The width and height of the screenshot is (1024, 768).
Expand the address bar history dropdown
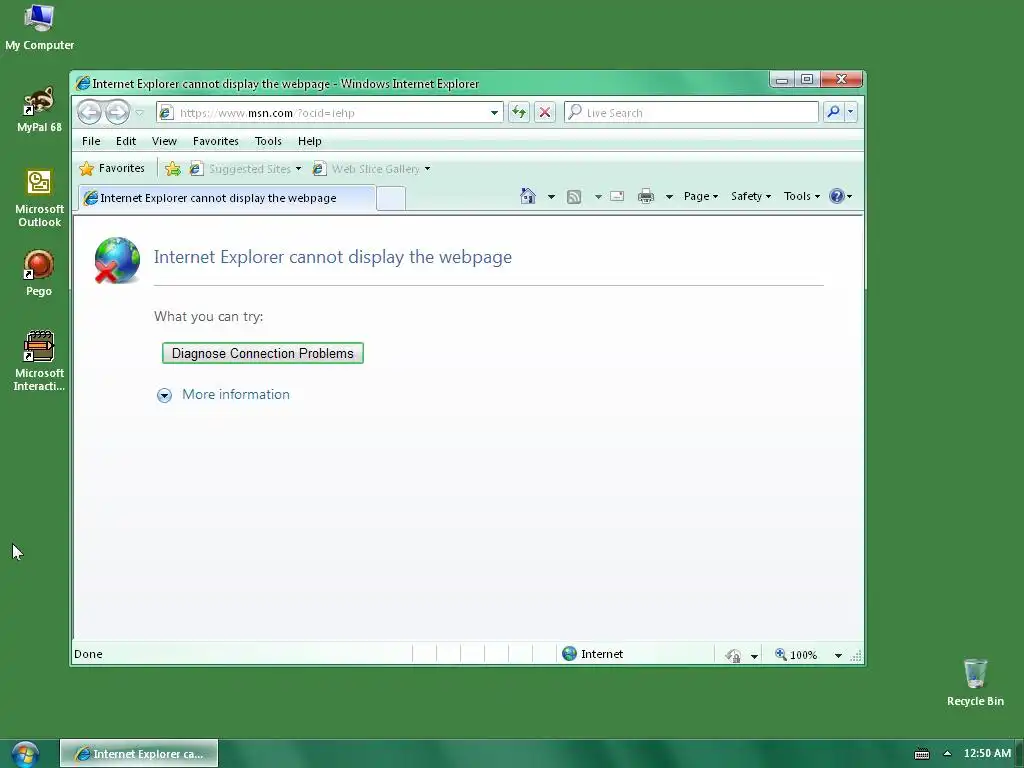coord(494,112)
